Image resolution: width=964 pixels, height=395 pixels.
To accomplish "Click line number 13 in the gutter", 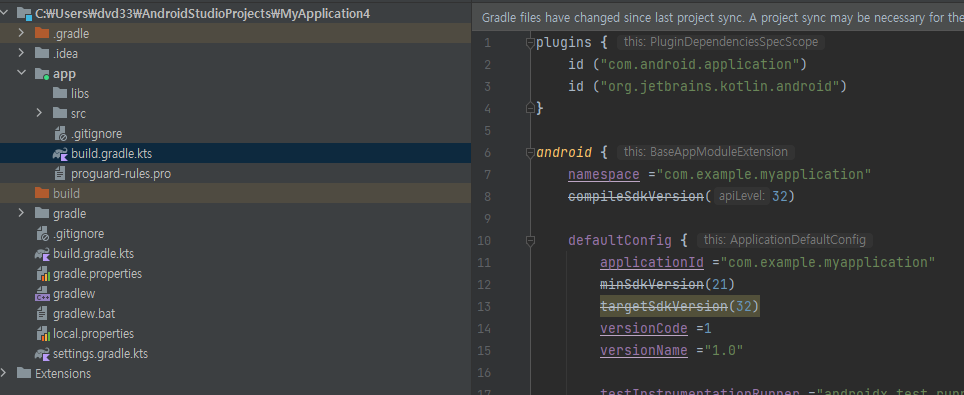I will point(484,306).
